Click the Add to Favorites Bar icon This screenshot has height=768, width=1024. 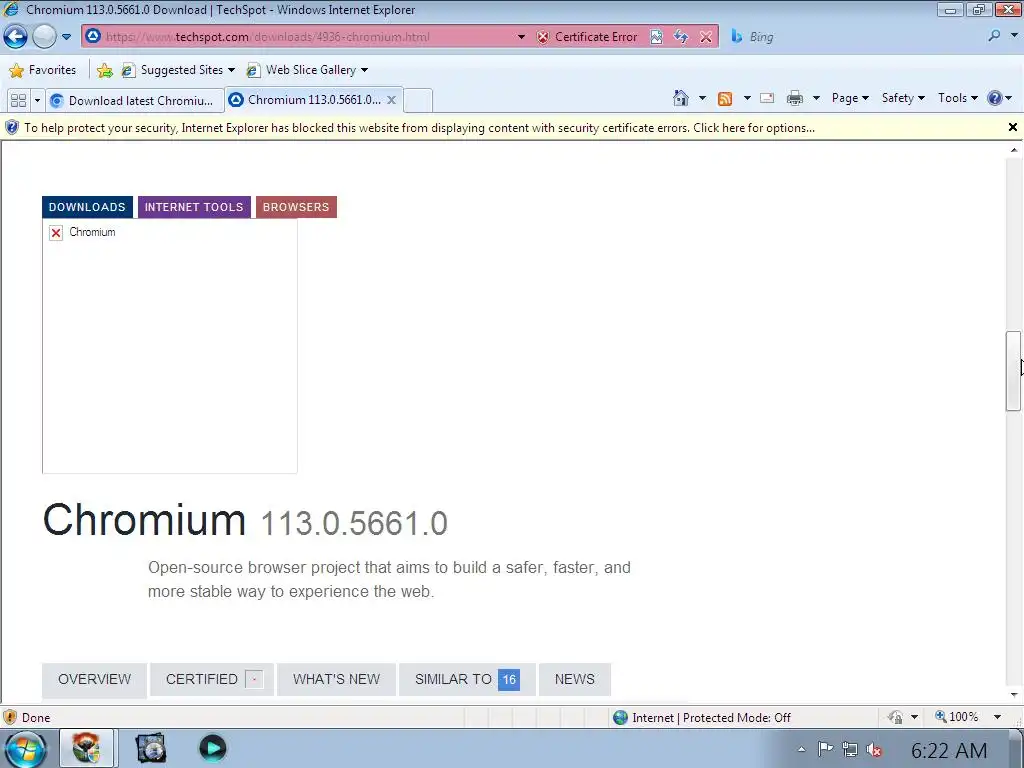point(104,70)
